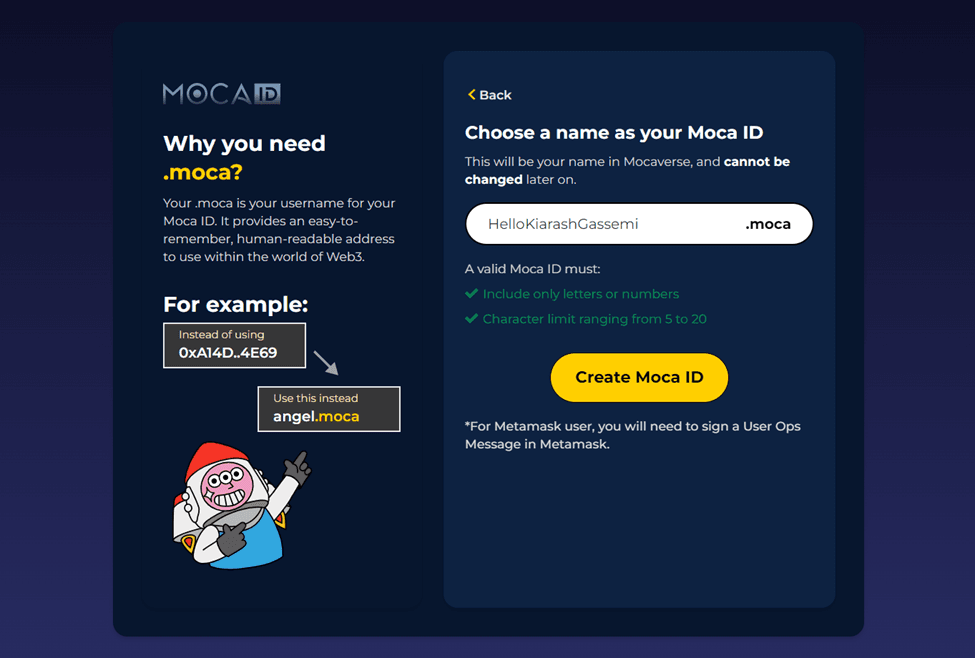Image resolution: width=975 pixels, height=658 pixels.
Task: Click the "cannot be changed" warning text
Action: pos(627,170)
